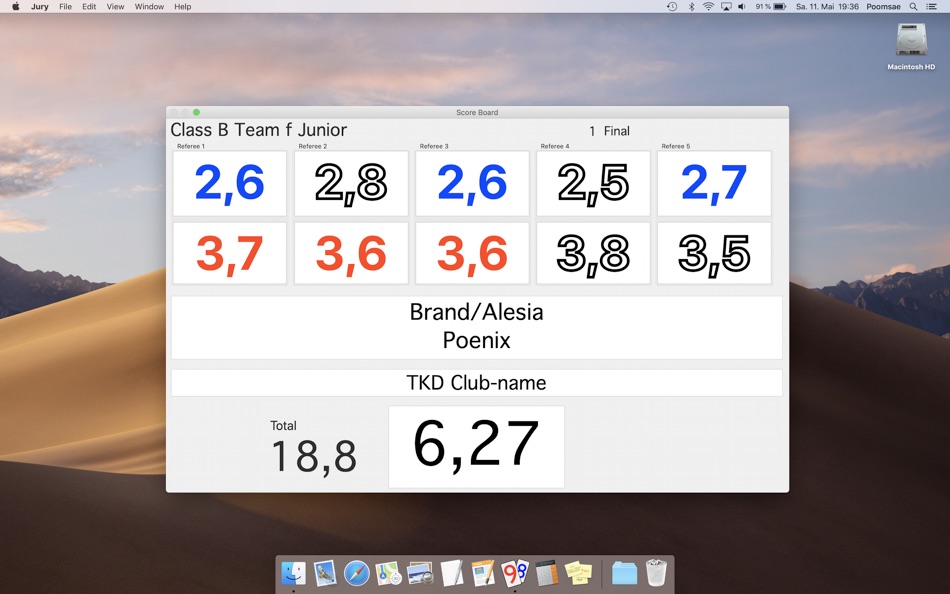Viewport: 950px width, 594px height.
Task: Click the TKD Club-name field
Action: pyautogui.click(x=475, y=382)
